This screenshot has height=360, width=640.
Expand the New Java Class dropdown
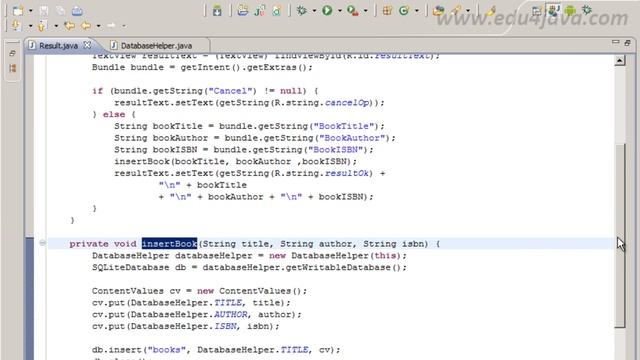point(416,11)
